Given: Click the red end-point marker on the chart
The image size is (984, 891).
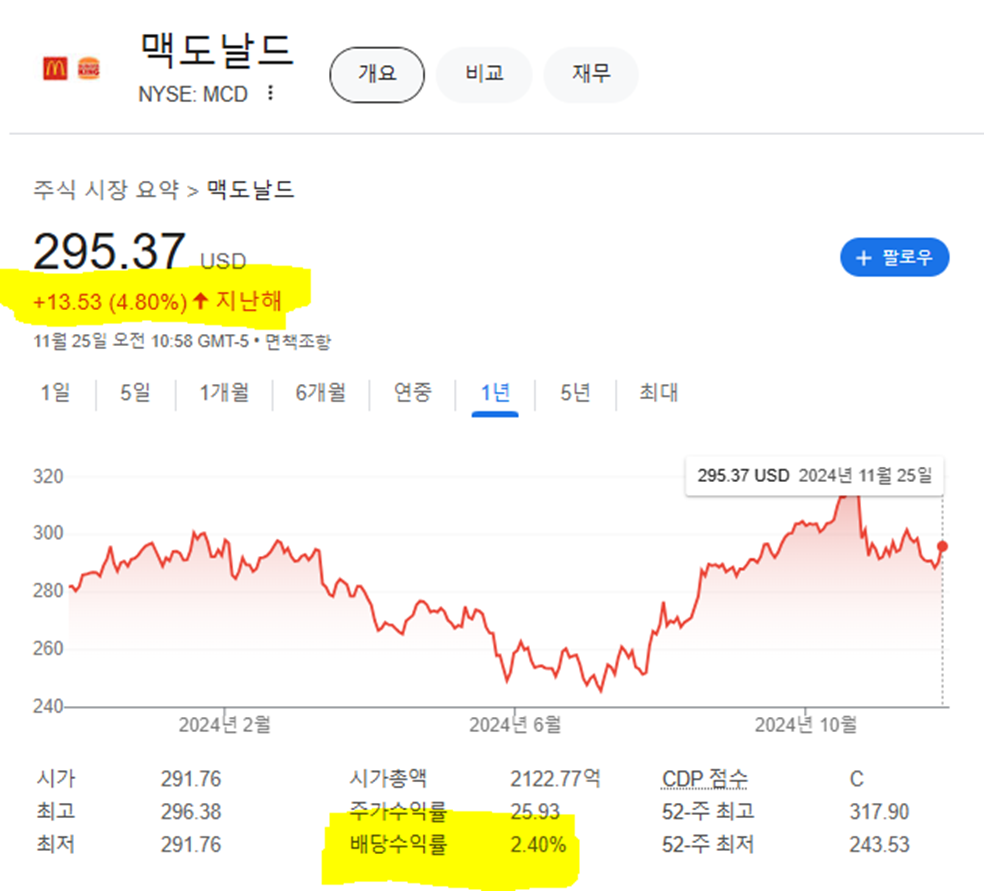Looking at the screenshot, I should point(942,547).
